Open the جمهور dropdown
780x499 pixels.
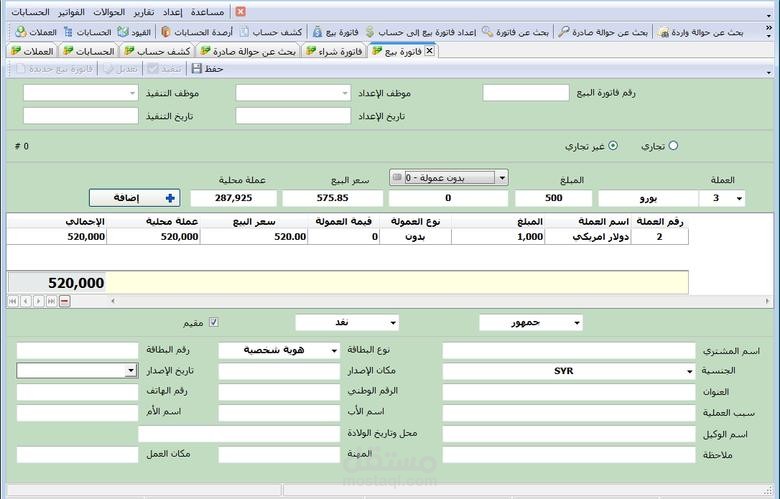coord(577,323)
